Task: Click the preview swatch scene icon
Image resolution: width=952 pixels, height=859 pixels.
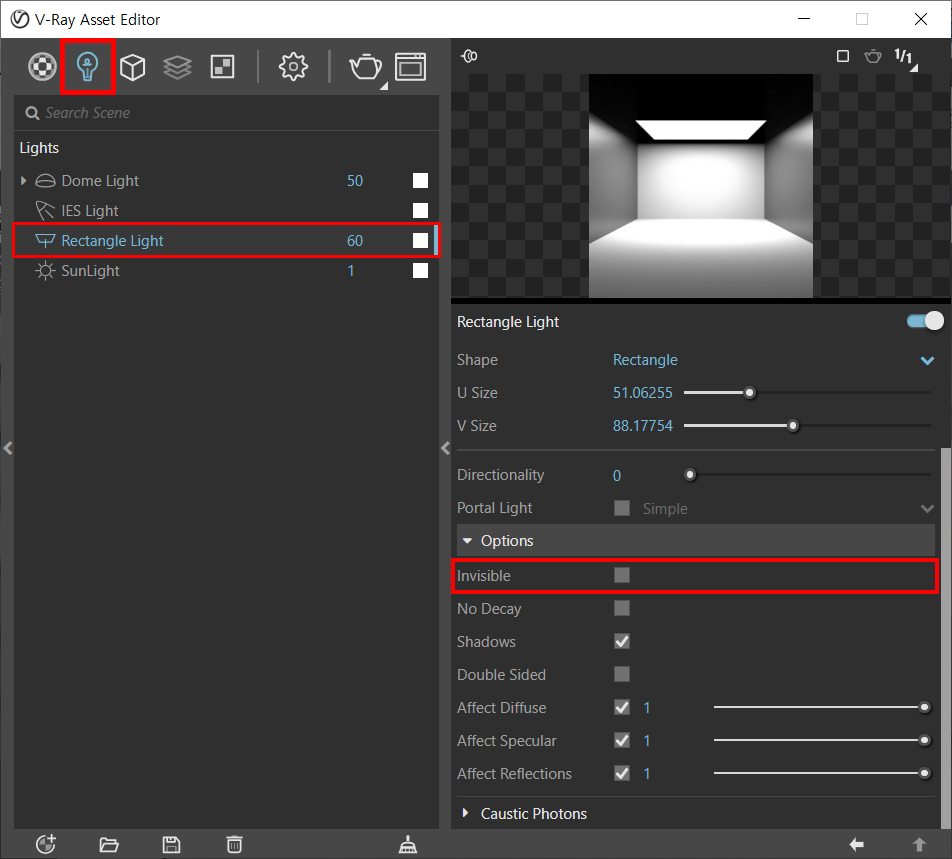Action: click(x=469, y=56)
